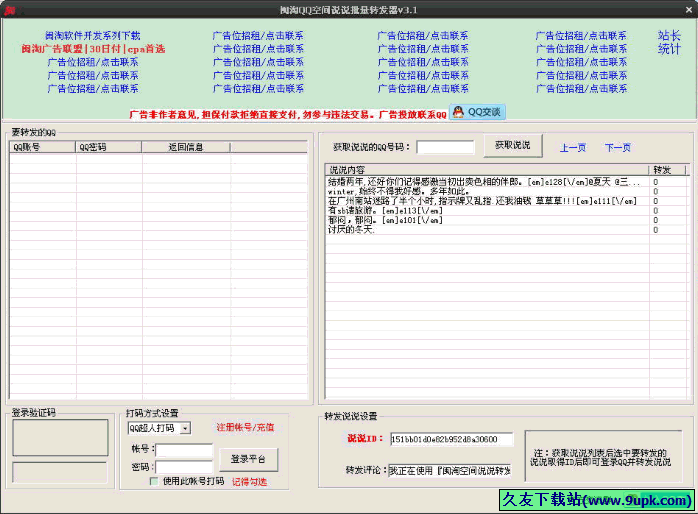The width and height of the screenshot is (698, 514).
Task: Select the row starting 结婚两年
Action: click(506, 182)
